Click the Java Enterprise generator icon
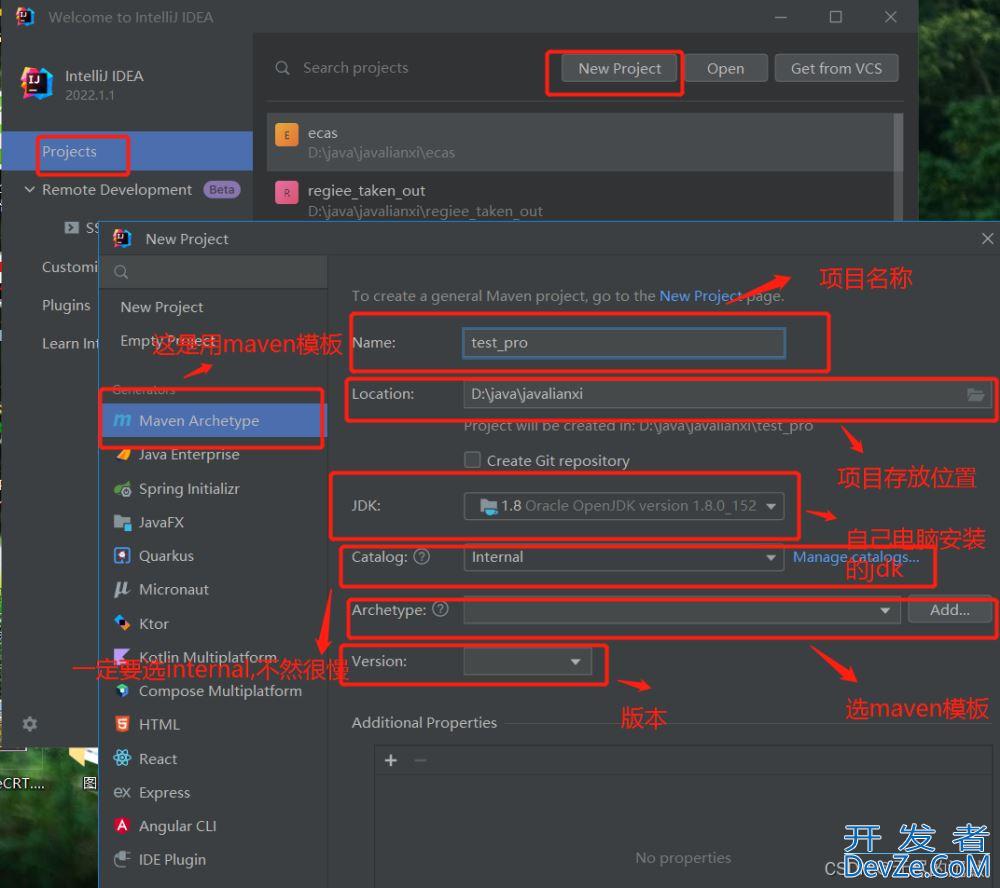 [x=123, y=455]
